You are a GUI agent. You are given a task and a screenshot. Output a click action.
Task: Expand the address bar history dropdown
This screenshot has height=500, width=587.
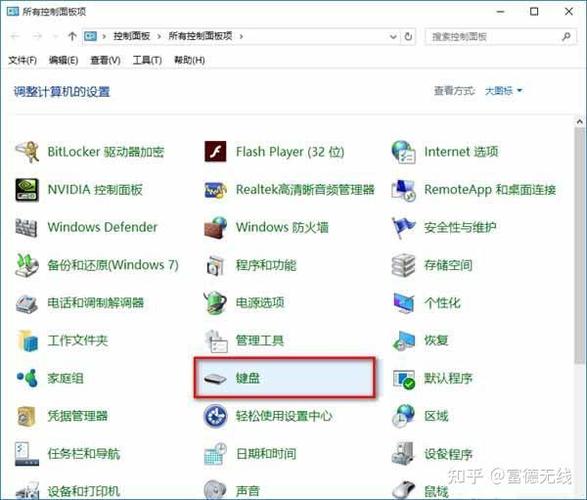click(x=393, y=37)
